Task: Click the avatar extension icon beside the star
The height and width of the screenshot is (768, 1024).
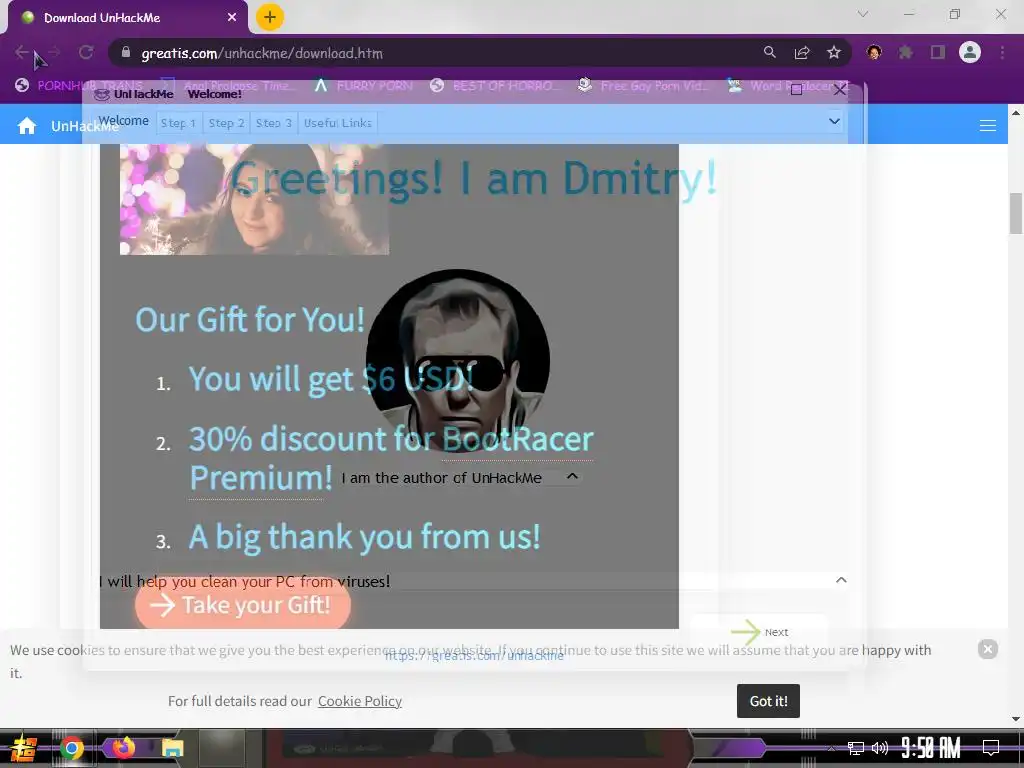Action: coord(874,52)
